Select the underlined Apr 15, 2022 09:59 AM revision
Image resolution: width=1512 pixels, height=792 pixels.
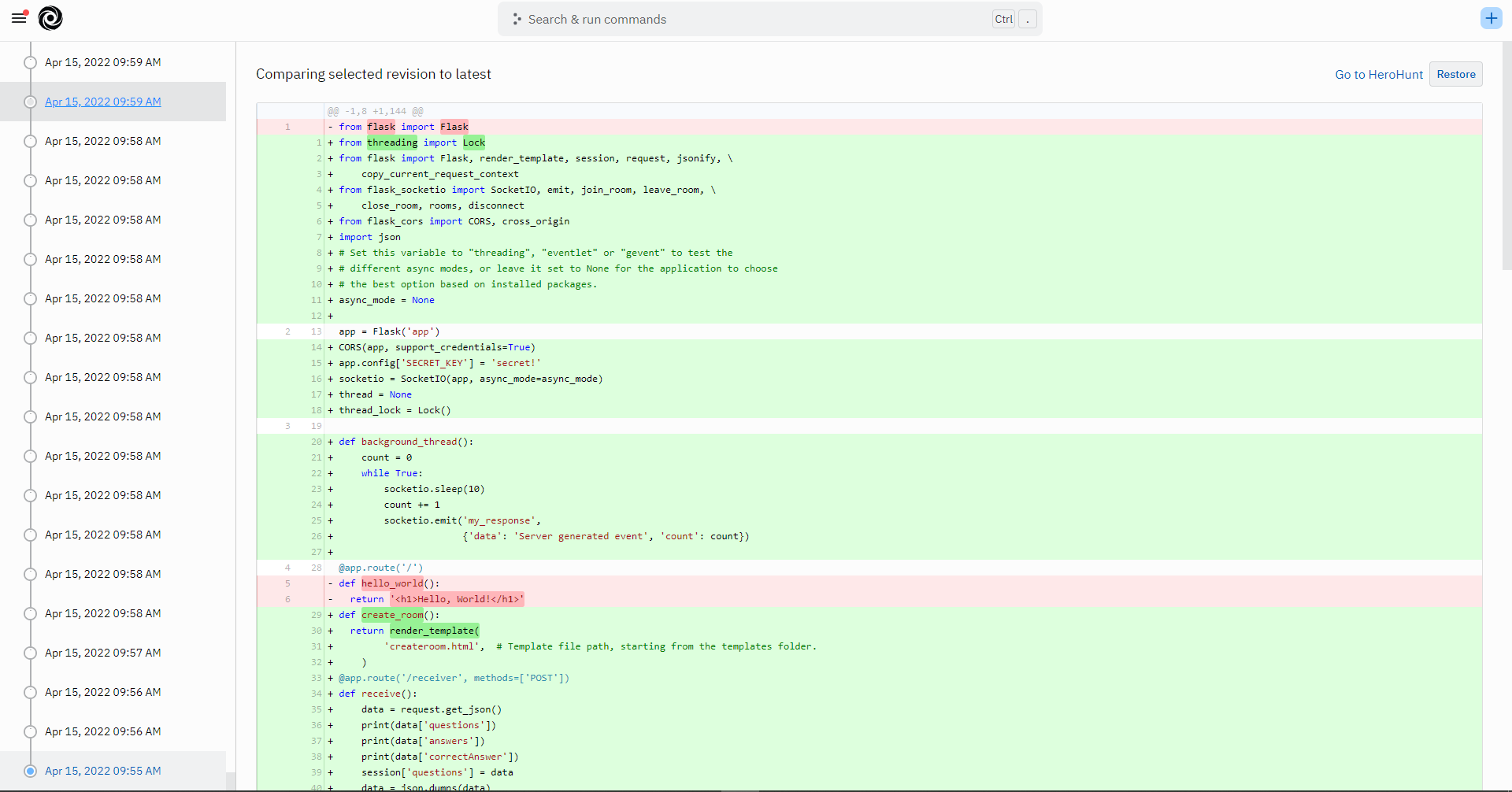(102, 102)
